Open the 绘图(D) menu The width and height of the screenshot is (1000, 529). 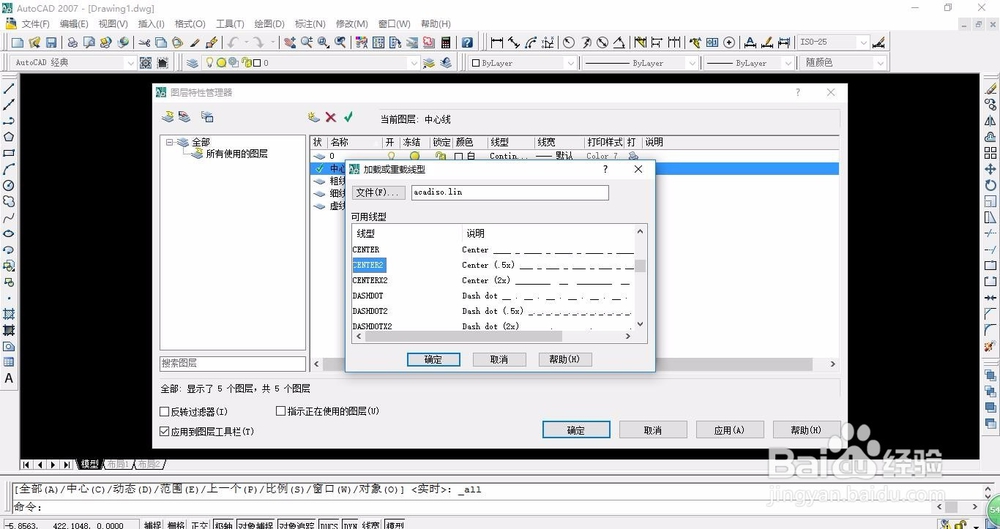[x=269, y=24]
